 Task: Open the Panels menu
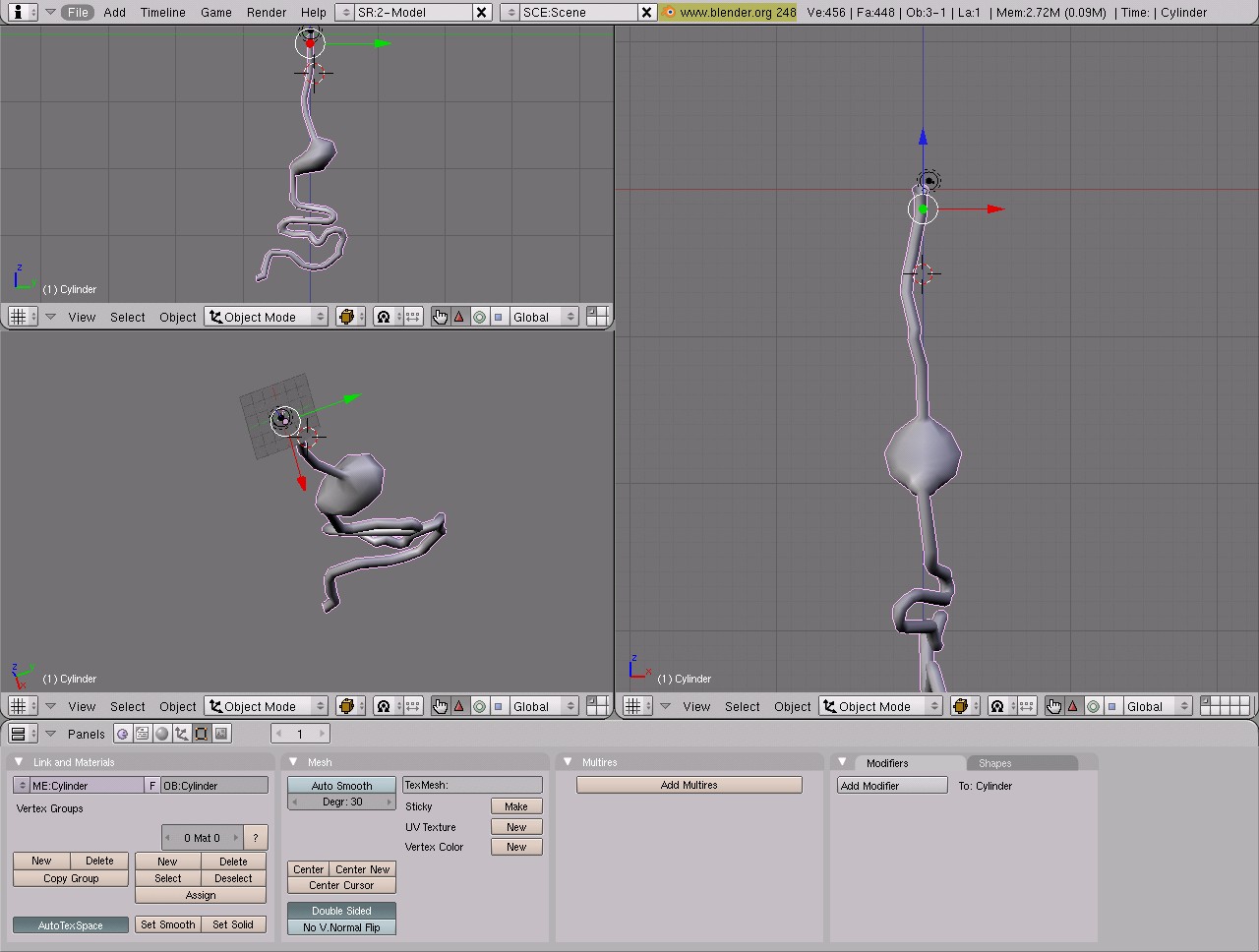pyautogui.click(x=87, y=734)
